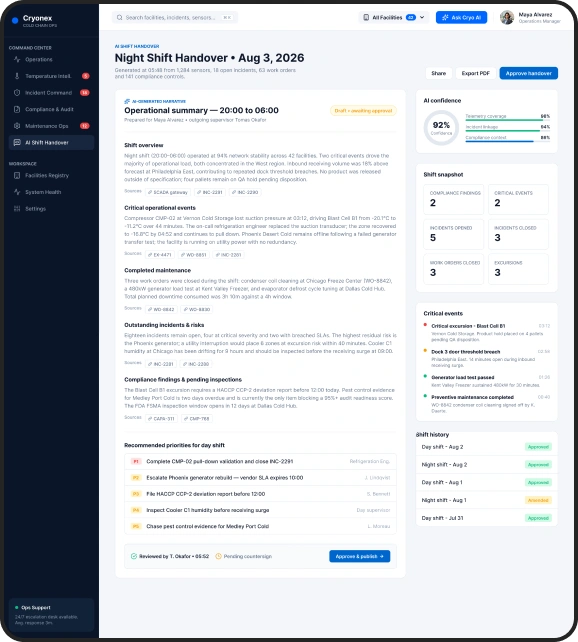Open the Incidents Closed snapshot card
The height and width of the screenshot is (642, 578).
tap(518, 234)
